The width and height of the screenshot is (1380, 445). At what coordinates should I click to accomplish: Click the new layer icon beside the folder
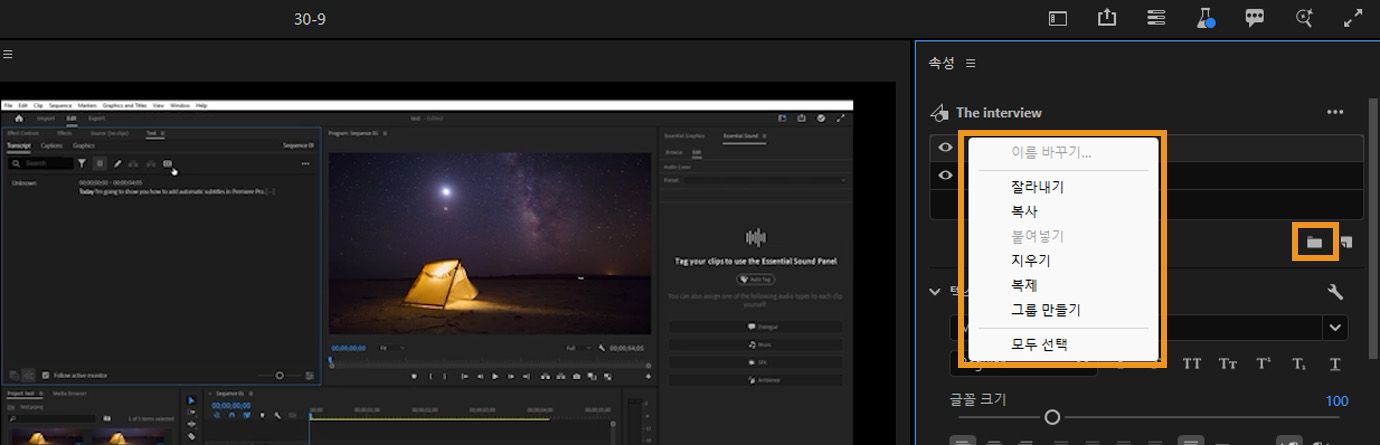pos(1347,242)
